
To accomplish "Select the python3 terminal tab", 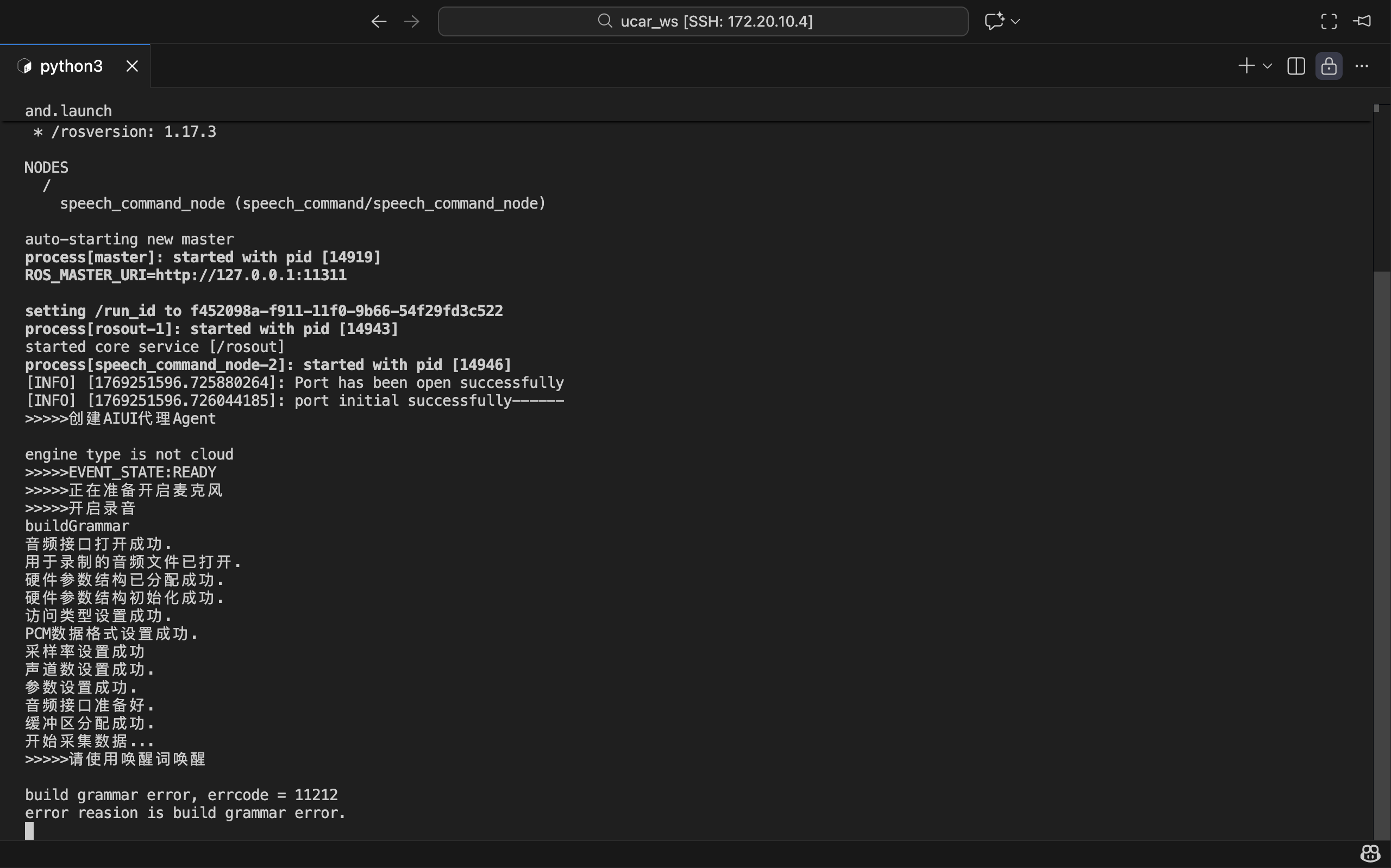I will pyautogui.click(x=71, y=67).
